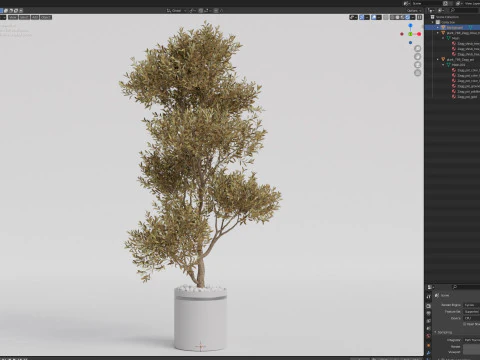Viewport: 480px width, 360px height.
Task: Open the outliner display mode dropdown
Action: click(441, 11)
